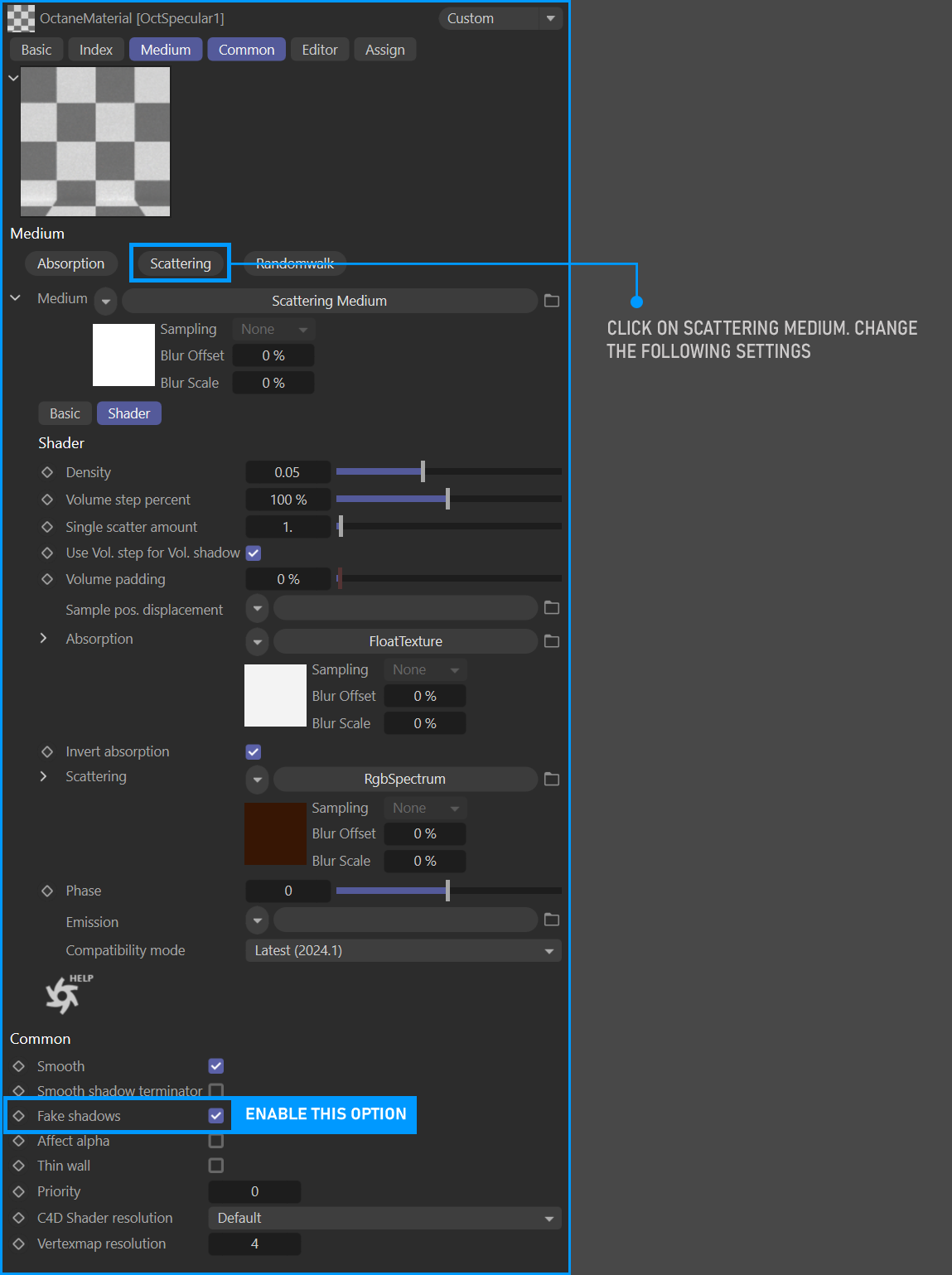Open the C4D Shader resolution dropdown
This screenshot has height=1275, width=952.
tap(384, 1218)
